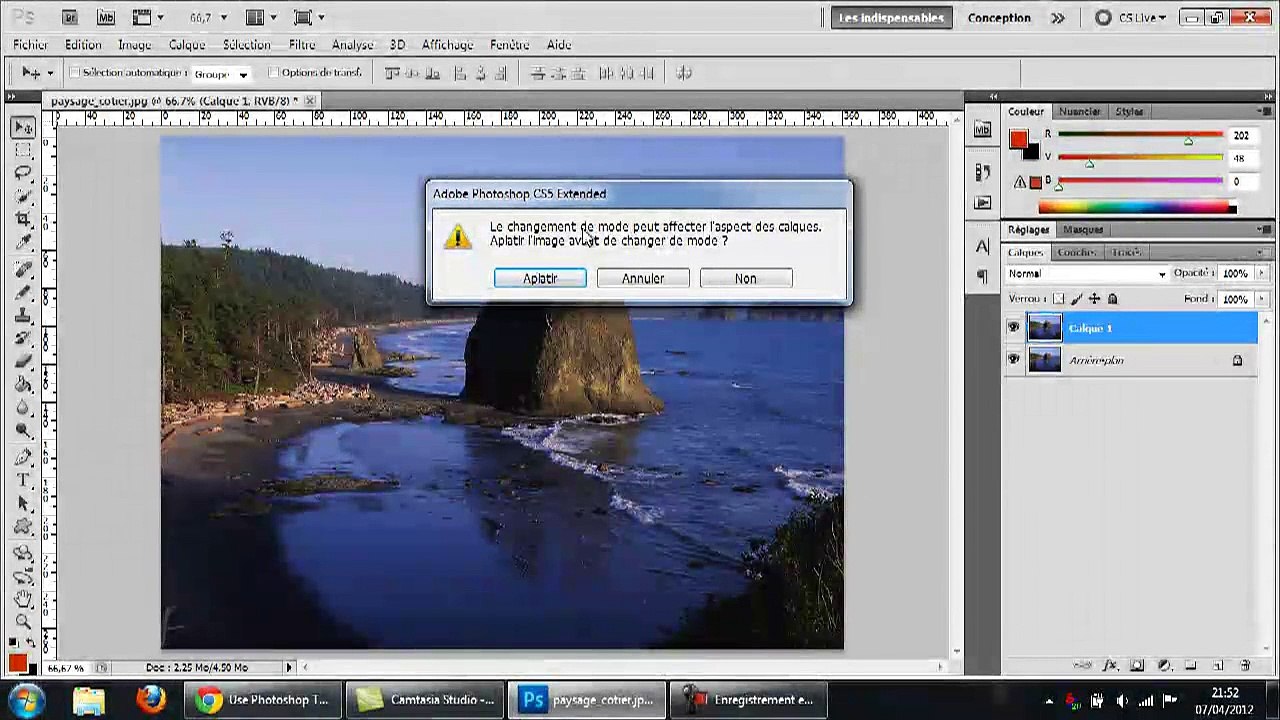Click the Aplatir button in the dialog
1280x720 pixels.
540,278
